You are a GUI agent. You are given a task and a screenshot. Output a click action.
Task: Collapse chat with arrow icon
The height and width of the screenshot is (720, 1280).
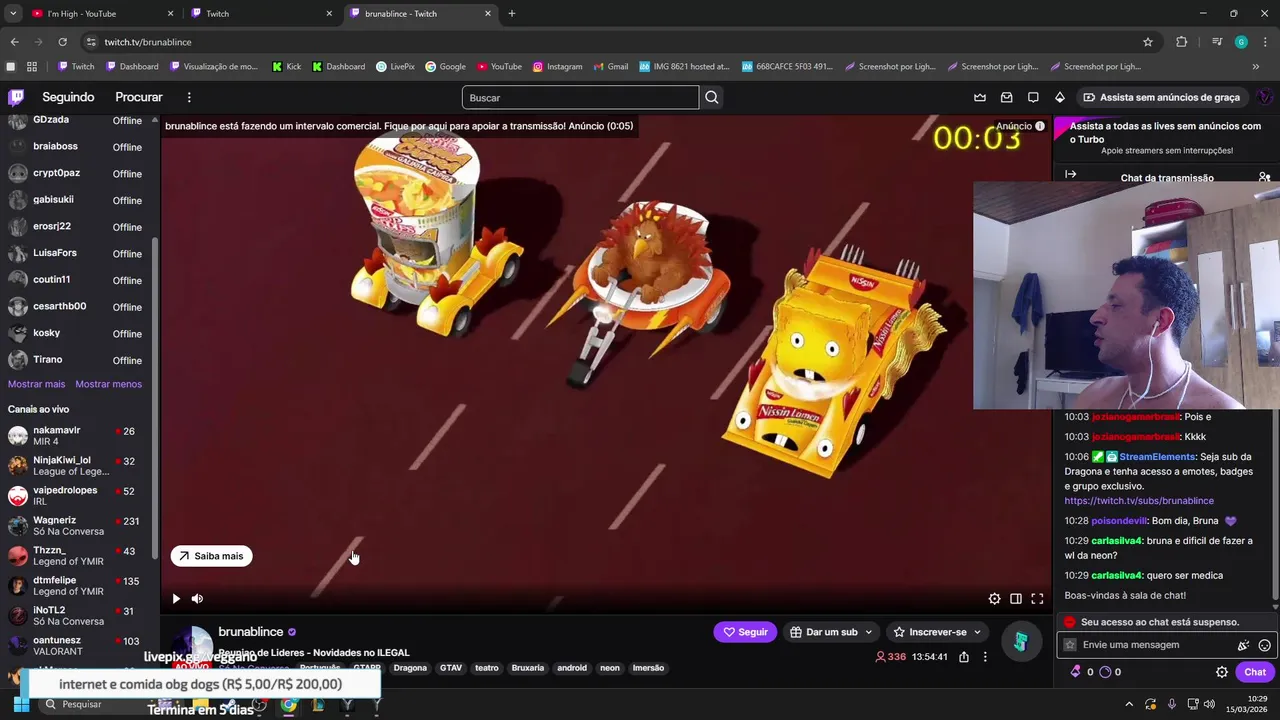[1071, 175]
